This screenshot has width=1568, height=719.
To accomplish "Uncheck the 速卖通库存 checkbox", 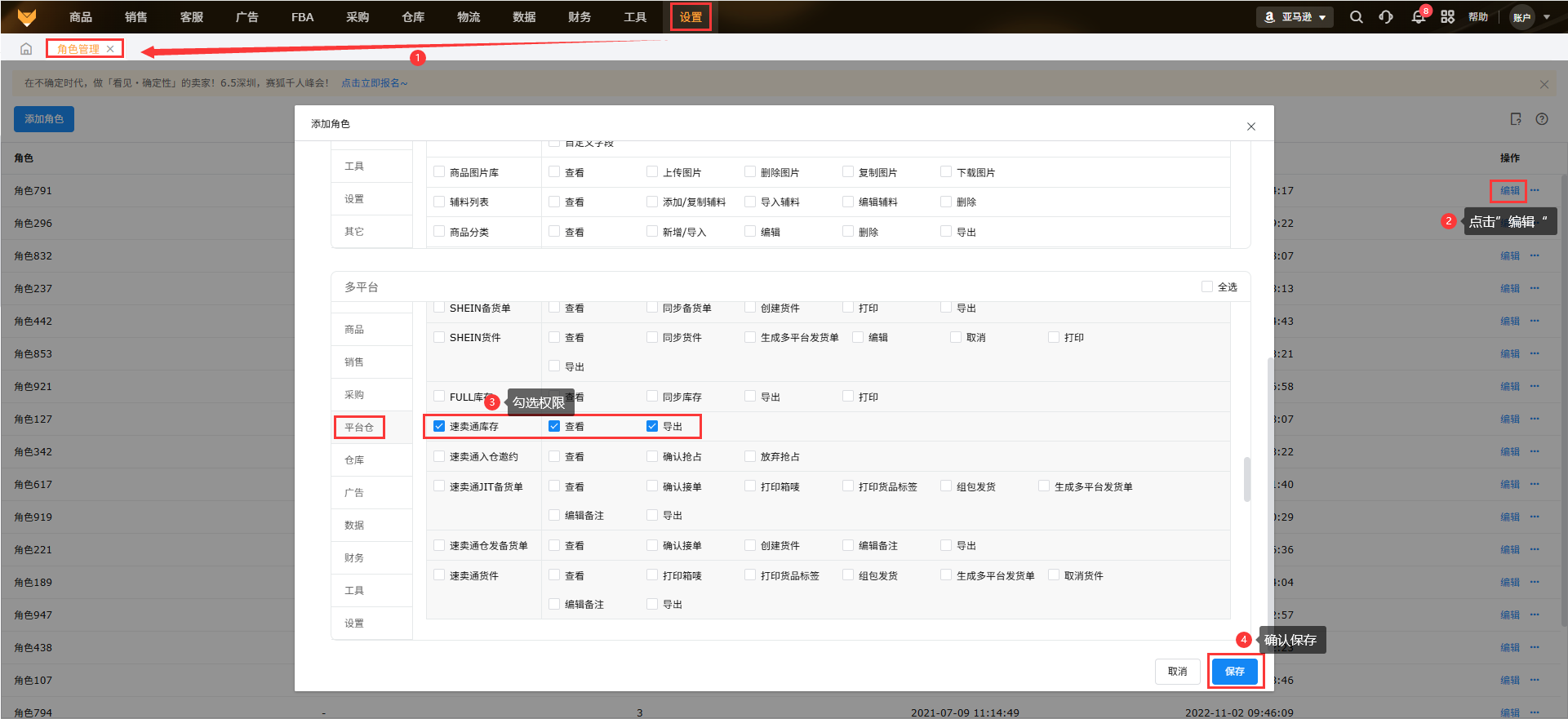I will click(439, 426).
